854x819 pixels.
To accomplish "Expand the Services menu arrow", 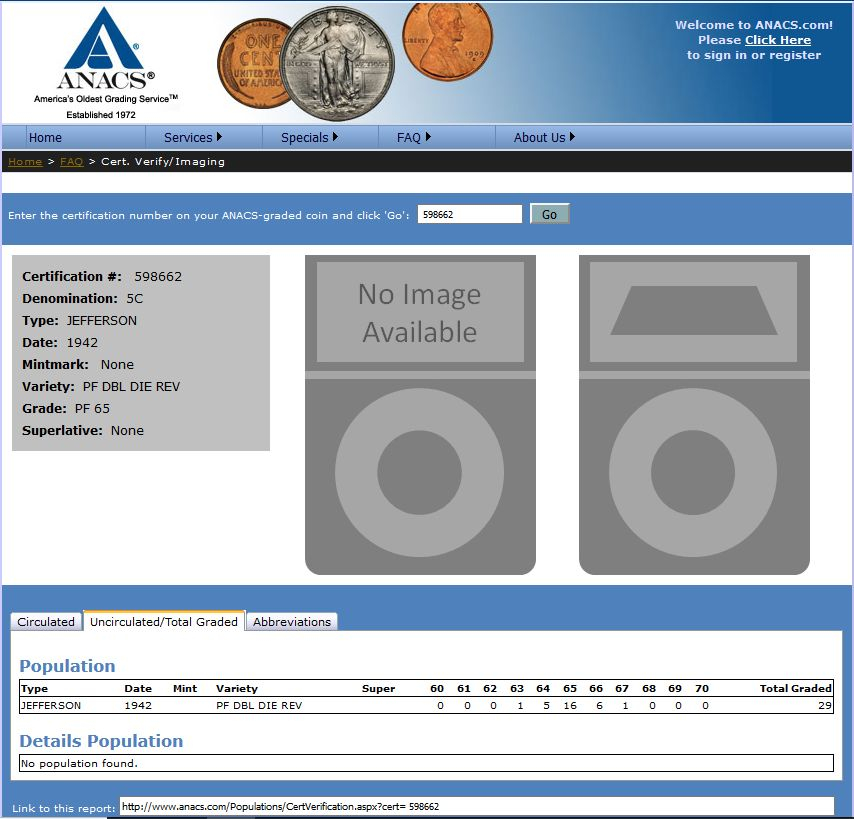I will (219, 137).
